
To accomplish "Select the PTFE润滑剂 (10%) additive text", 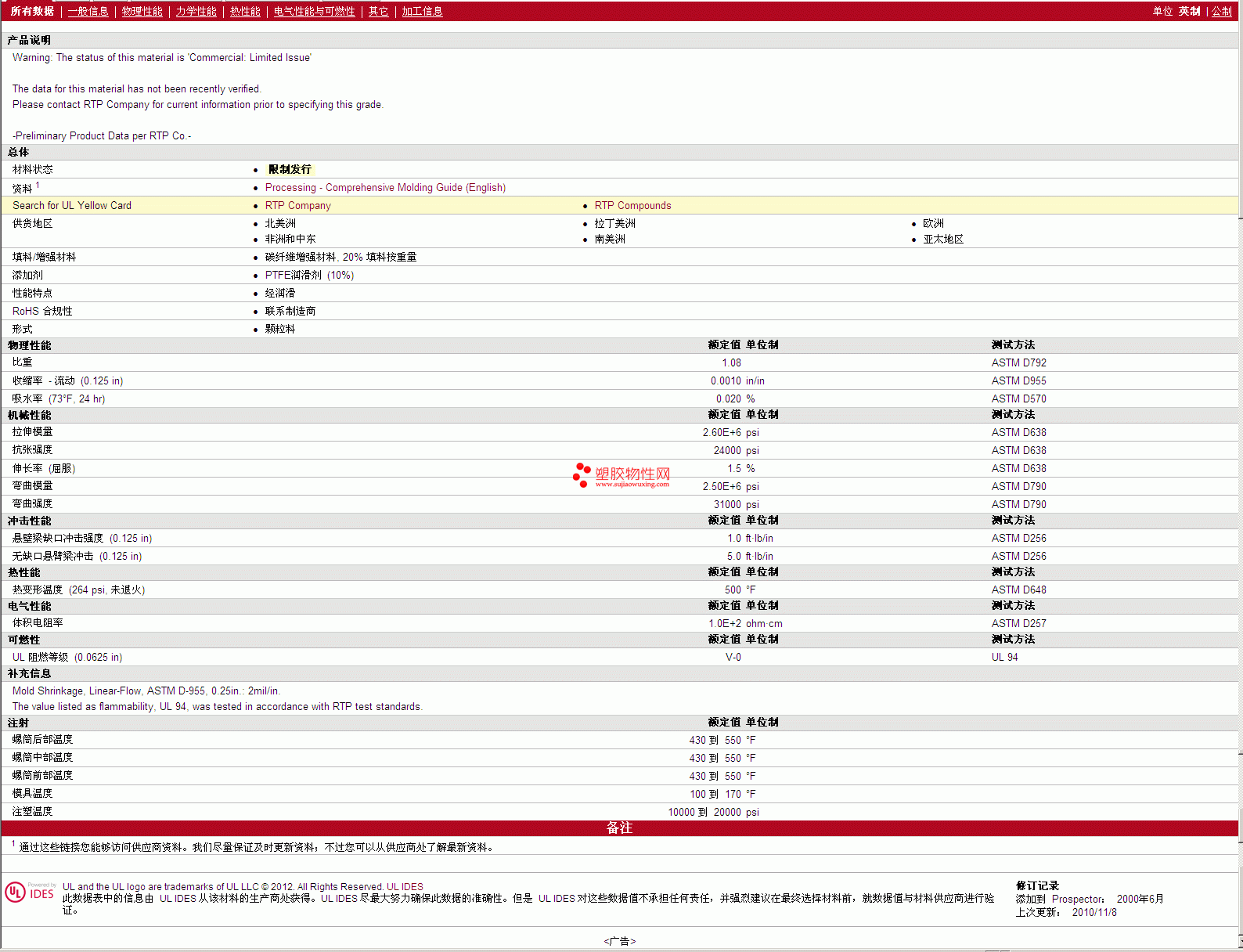I will tap(309, 275).
